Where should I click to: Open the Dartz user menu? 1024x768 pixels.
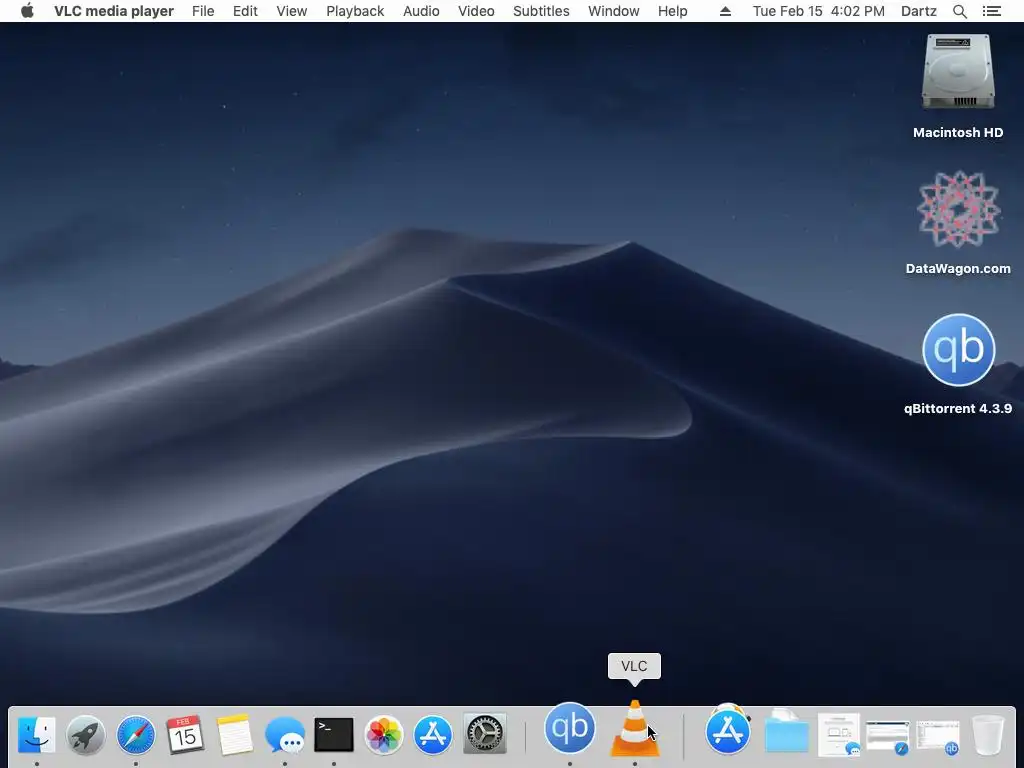[x=918, y=11]
